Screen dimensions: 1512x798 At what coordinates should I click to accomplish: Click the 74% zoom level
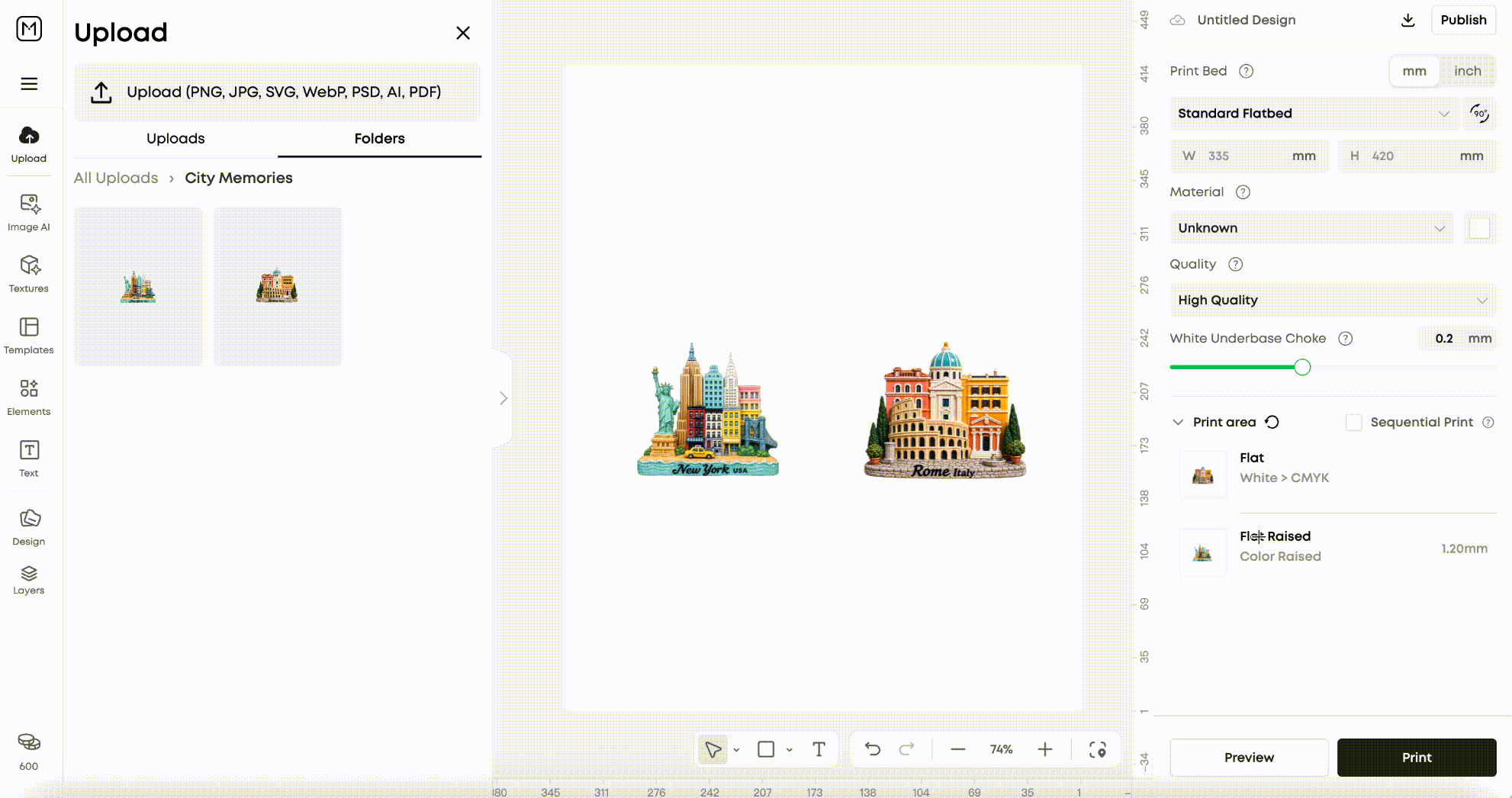(1002, 750)
